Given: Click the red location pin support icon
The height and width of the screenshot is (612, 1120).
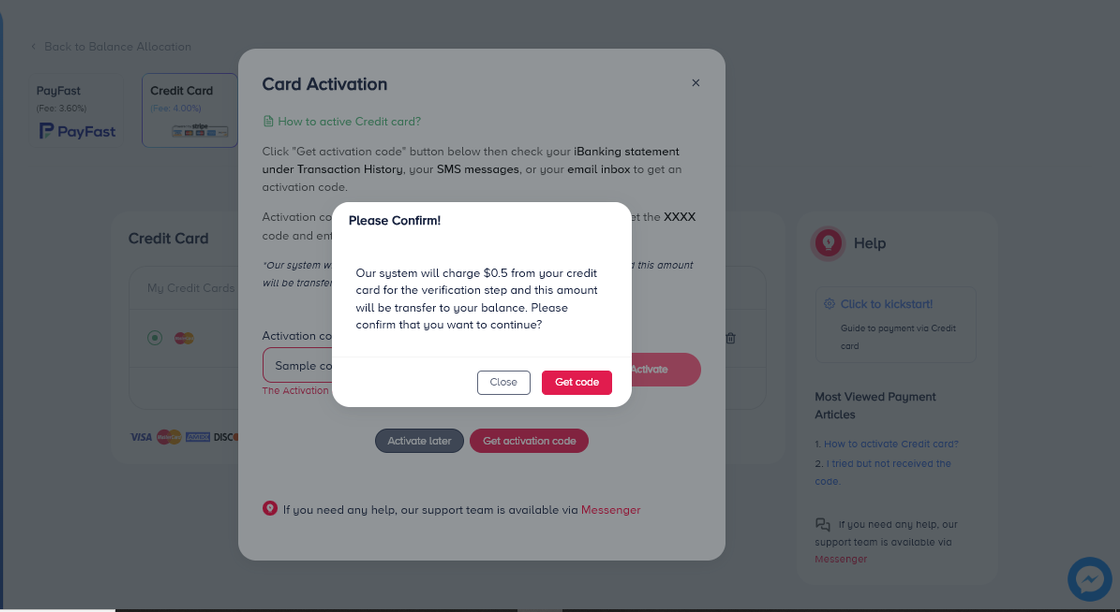Looking at the screenshot, I should coord(269,509).
